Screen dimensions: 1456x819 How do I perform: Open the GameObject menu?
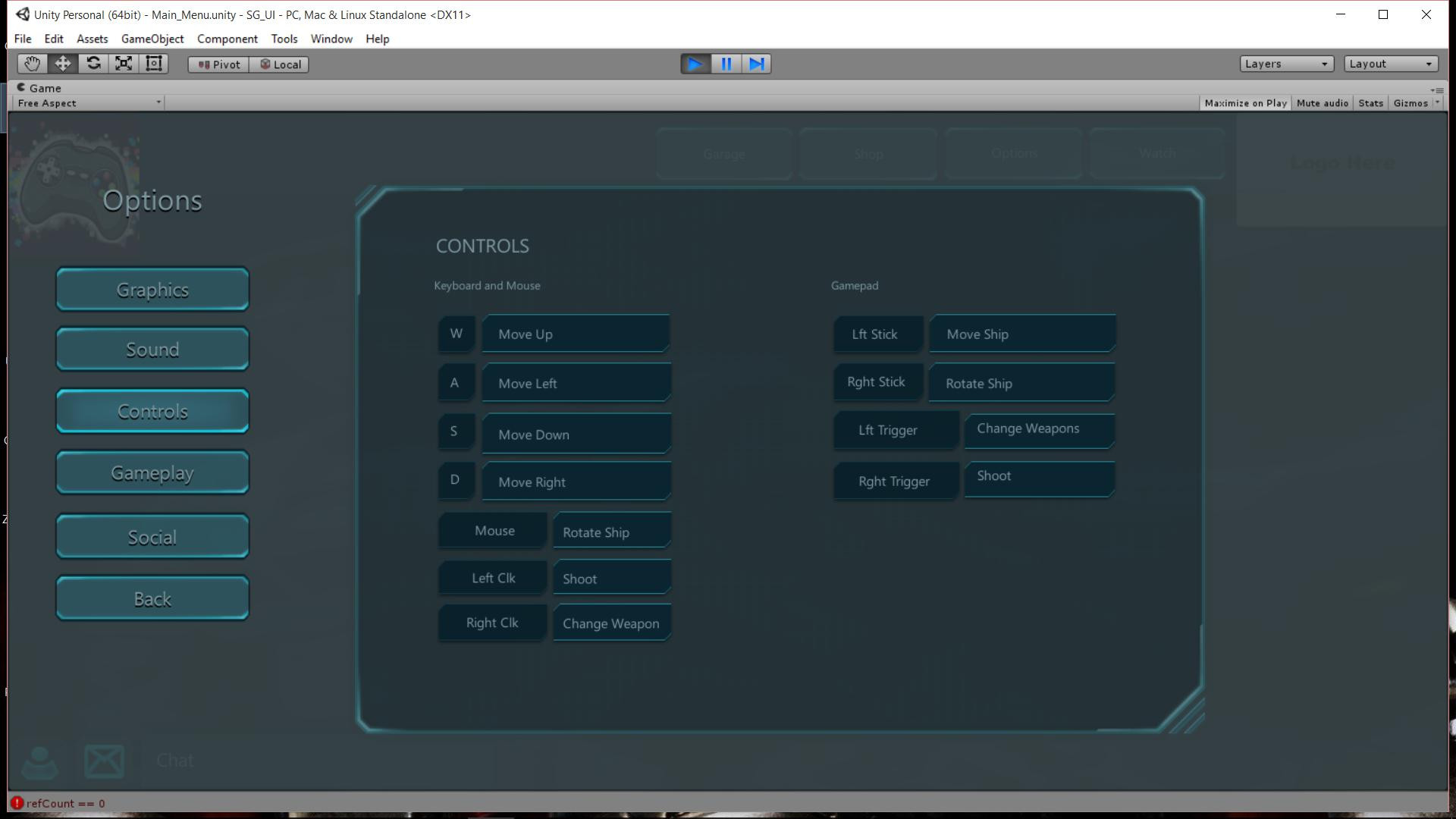pyautogui.click(x=152, y=39)
